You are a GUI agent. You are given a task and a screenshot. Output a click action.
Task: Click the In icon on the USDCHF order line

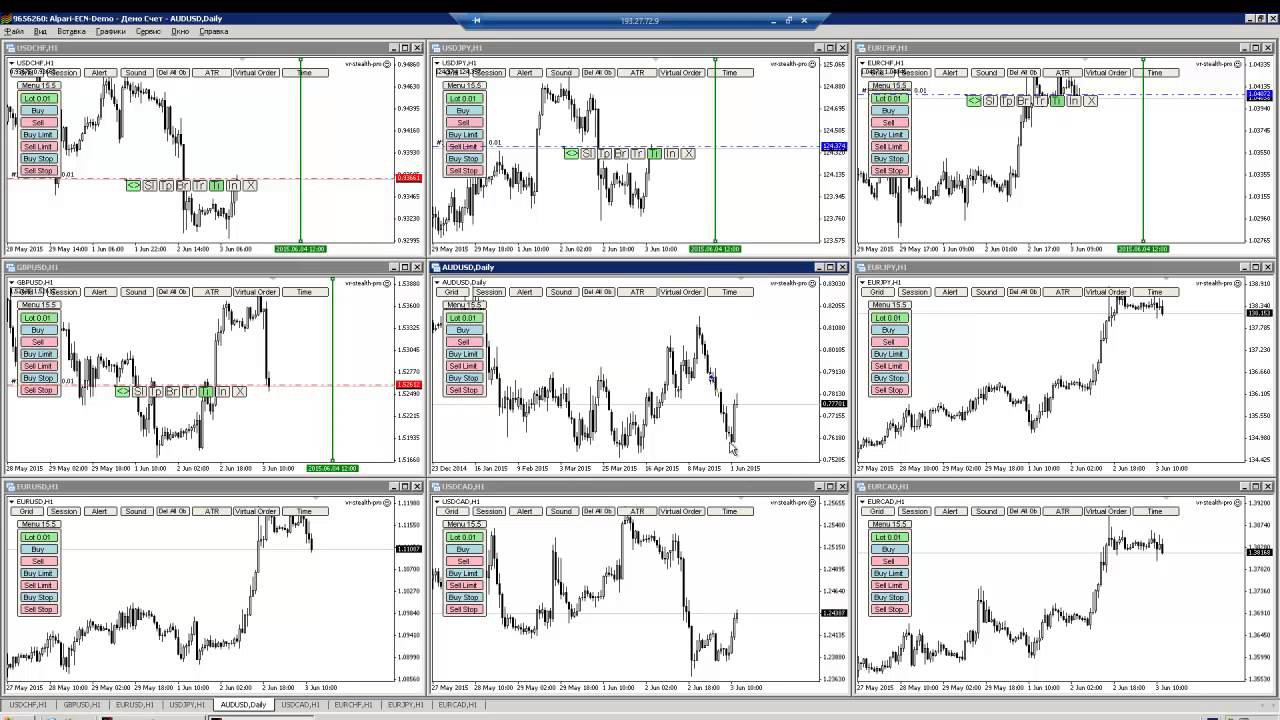tap(233, 185)
